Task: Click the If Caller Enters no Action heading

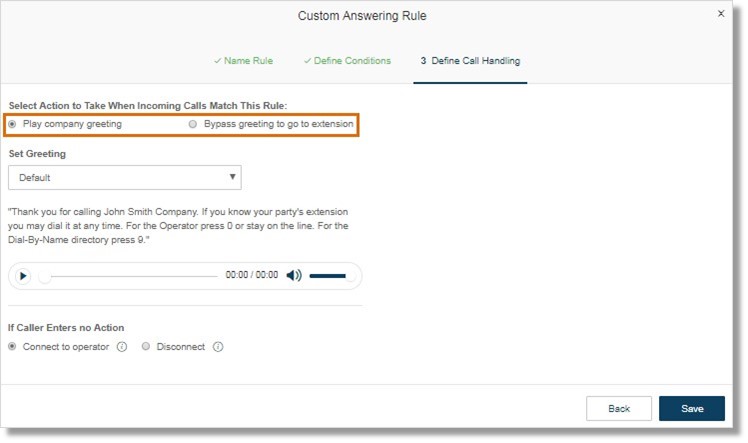Action: pyautogui.click(x=66, y=328)
